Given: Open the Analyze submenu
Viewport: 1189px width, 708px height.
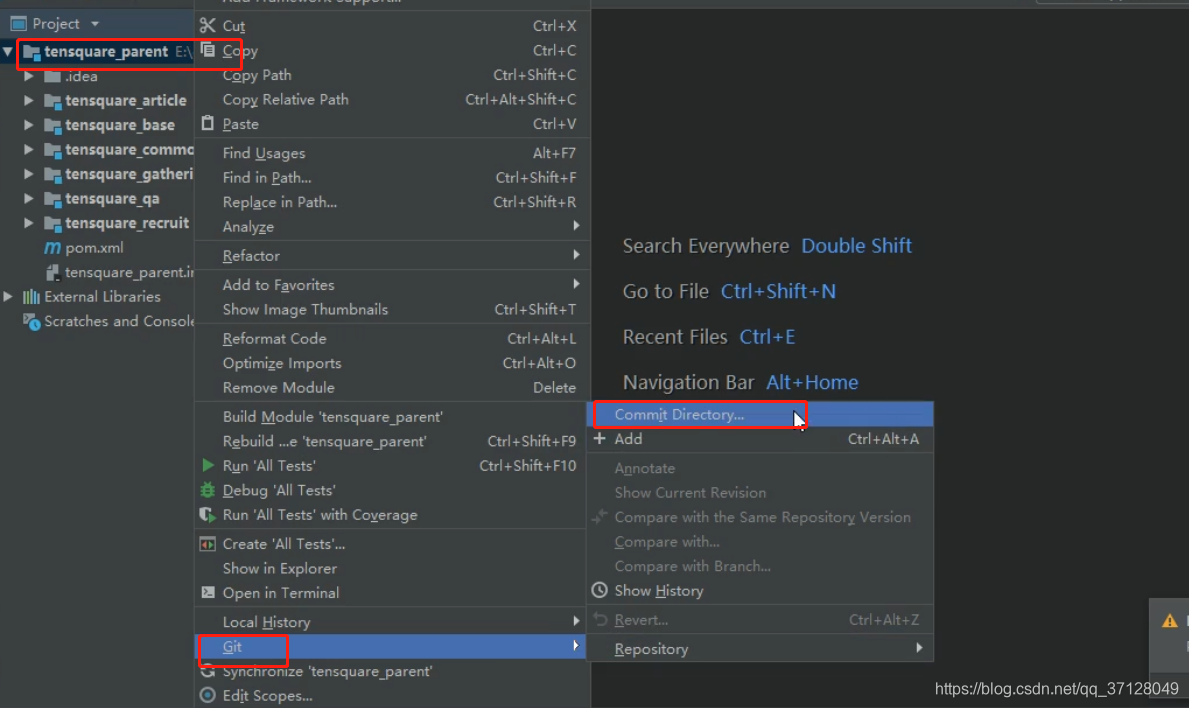Looking at the screenshot, I should (x=391, y=226).
